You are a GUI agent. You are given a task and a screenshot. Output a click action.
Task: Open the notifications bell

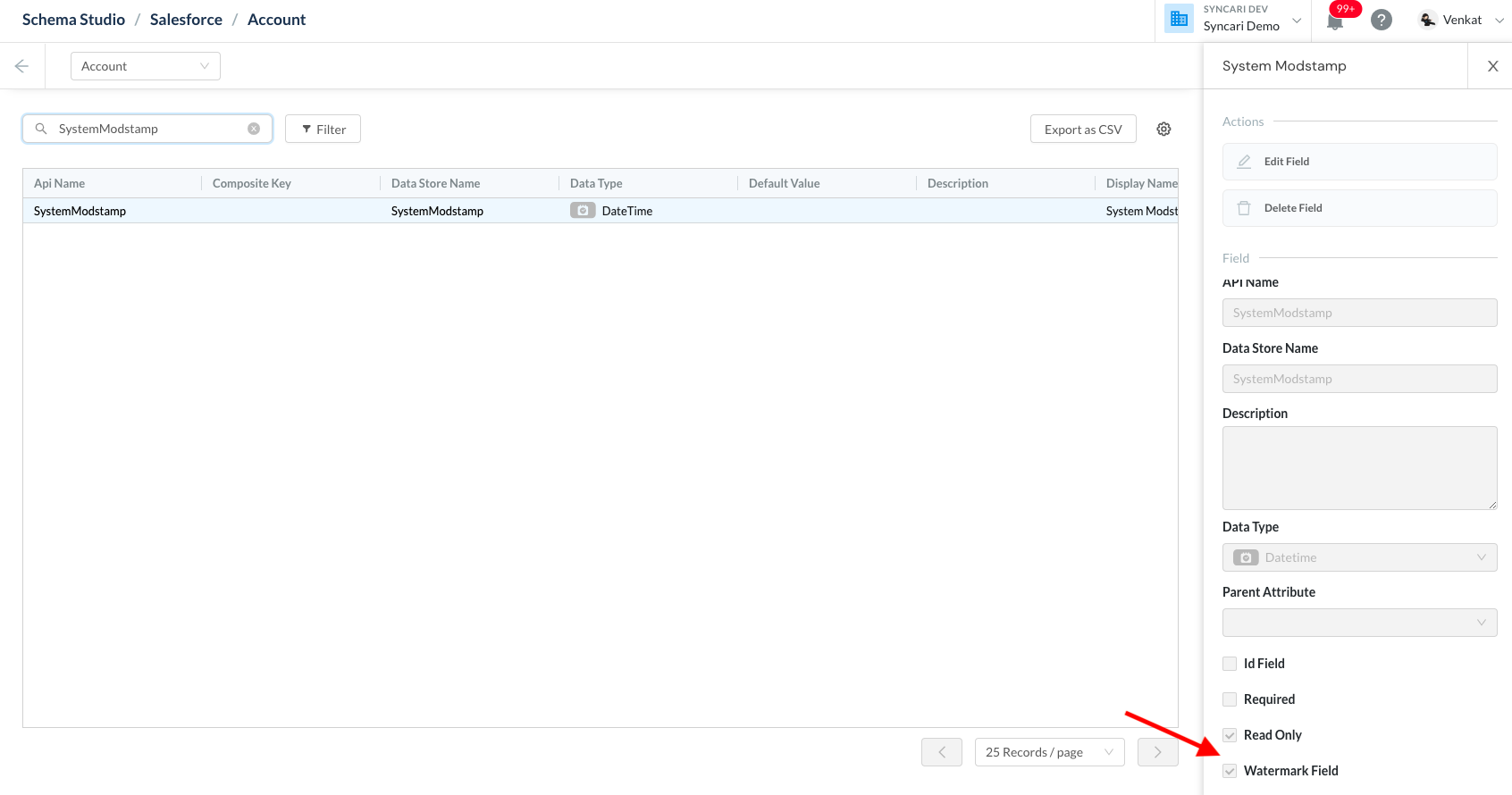1335,21
